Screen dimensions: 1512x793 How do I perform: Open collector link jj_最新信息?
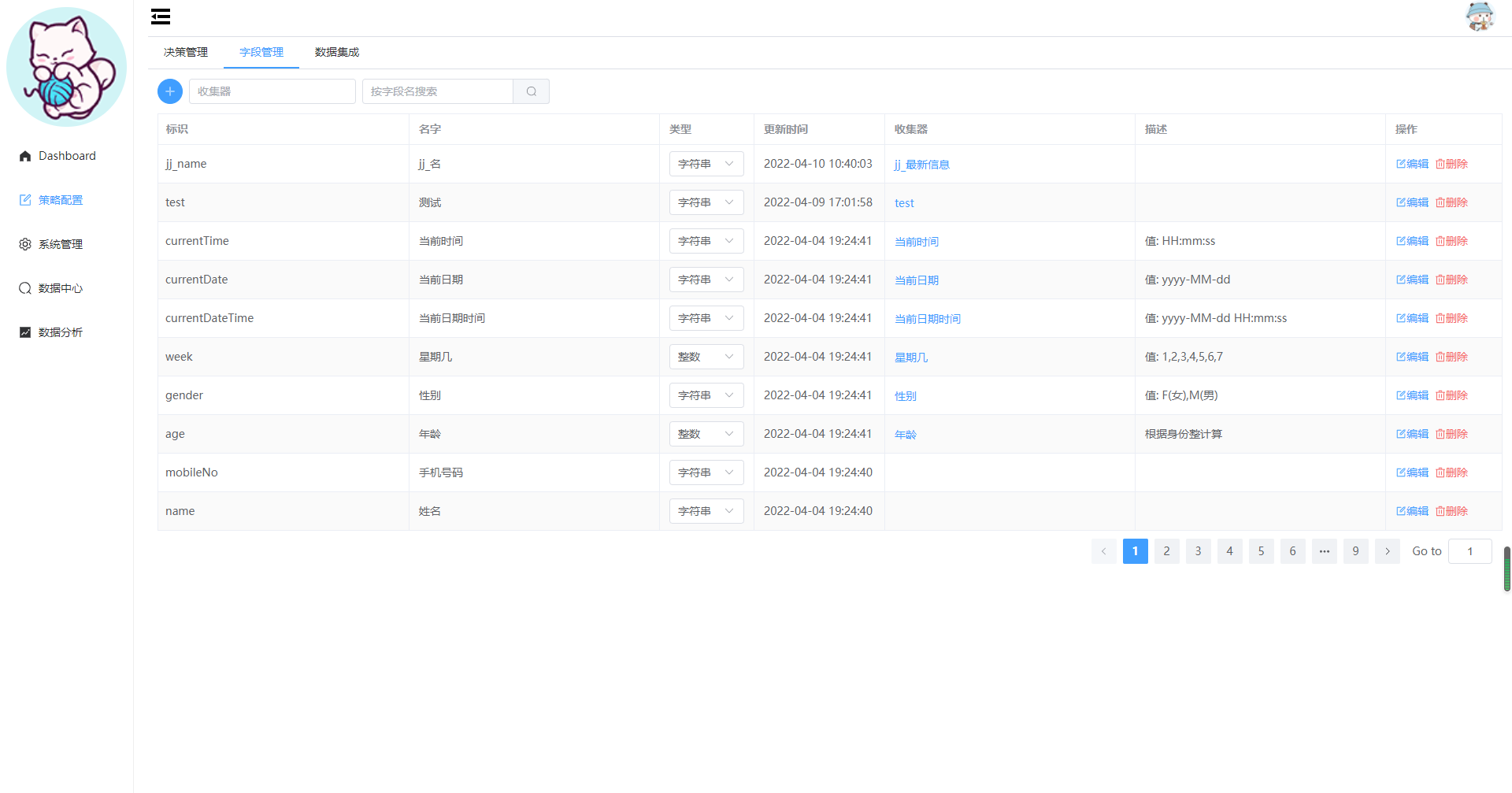pos(921,165)
